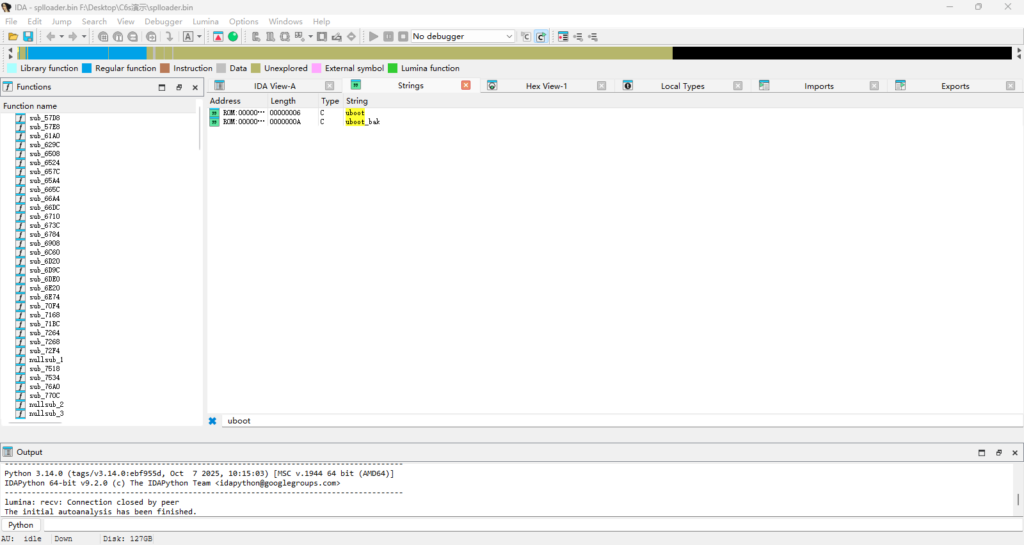Screen dimensions: 1024x545
Task: Switch to the IDA View-A tab
Action: pyautogui.click(x=274, y=86)
